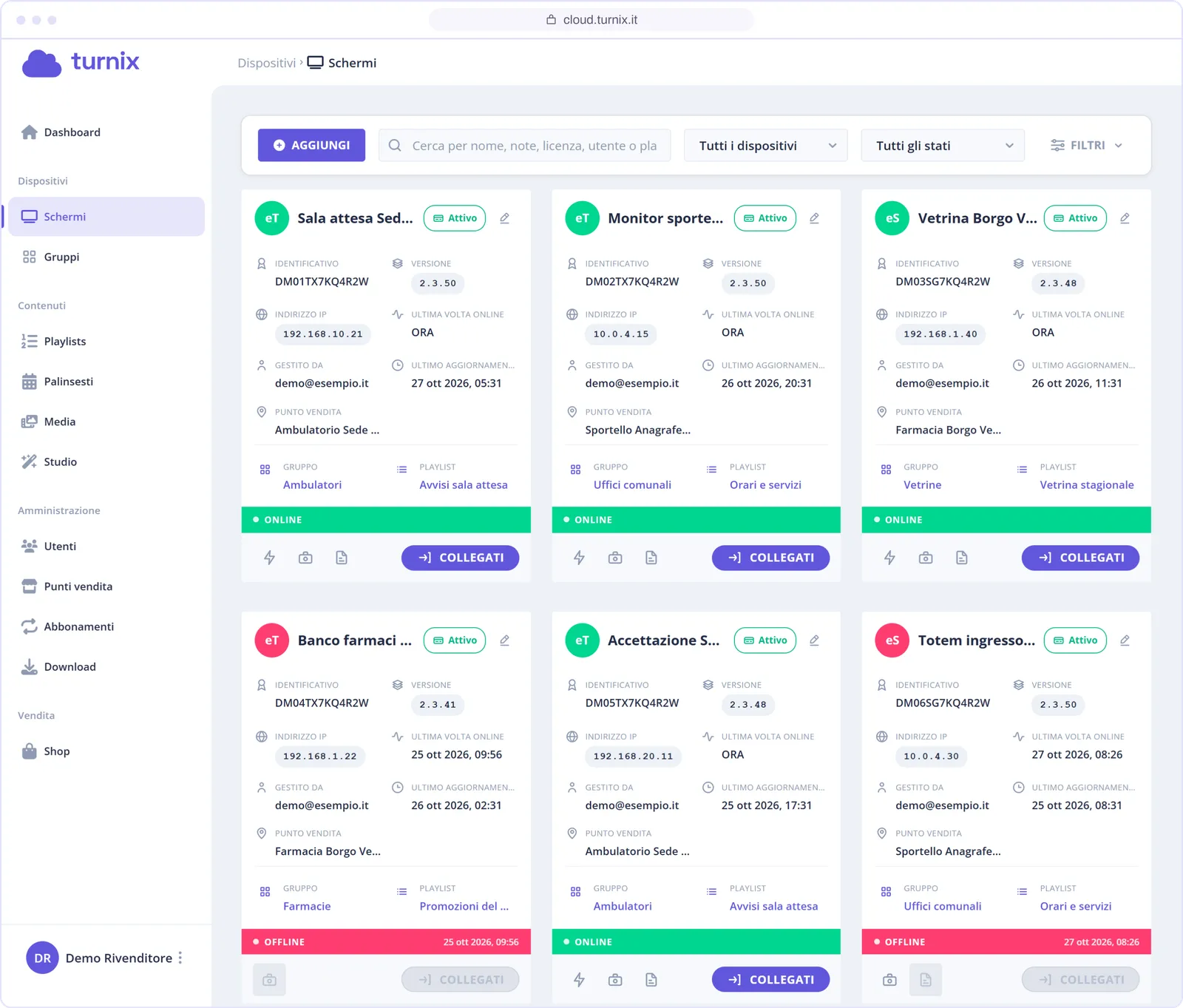Open the Vetrina stagionale playlist link
Viewport: 1183px width, 1008px height.
click(x=1087, y=485)
